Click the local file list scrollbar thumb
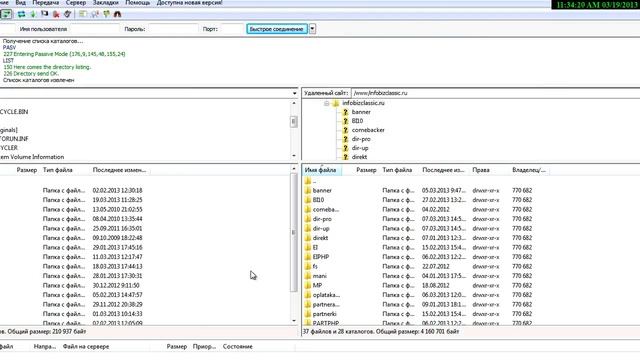This screenshot has height=360, width=640. coord(294,232)
